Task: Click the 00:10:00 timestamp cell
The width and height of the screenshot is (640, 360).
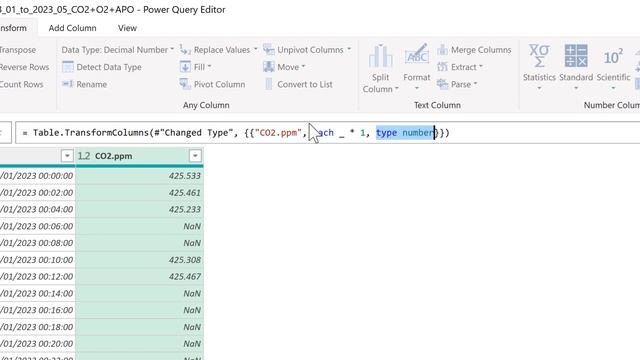Action: point(37,260)
